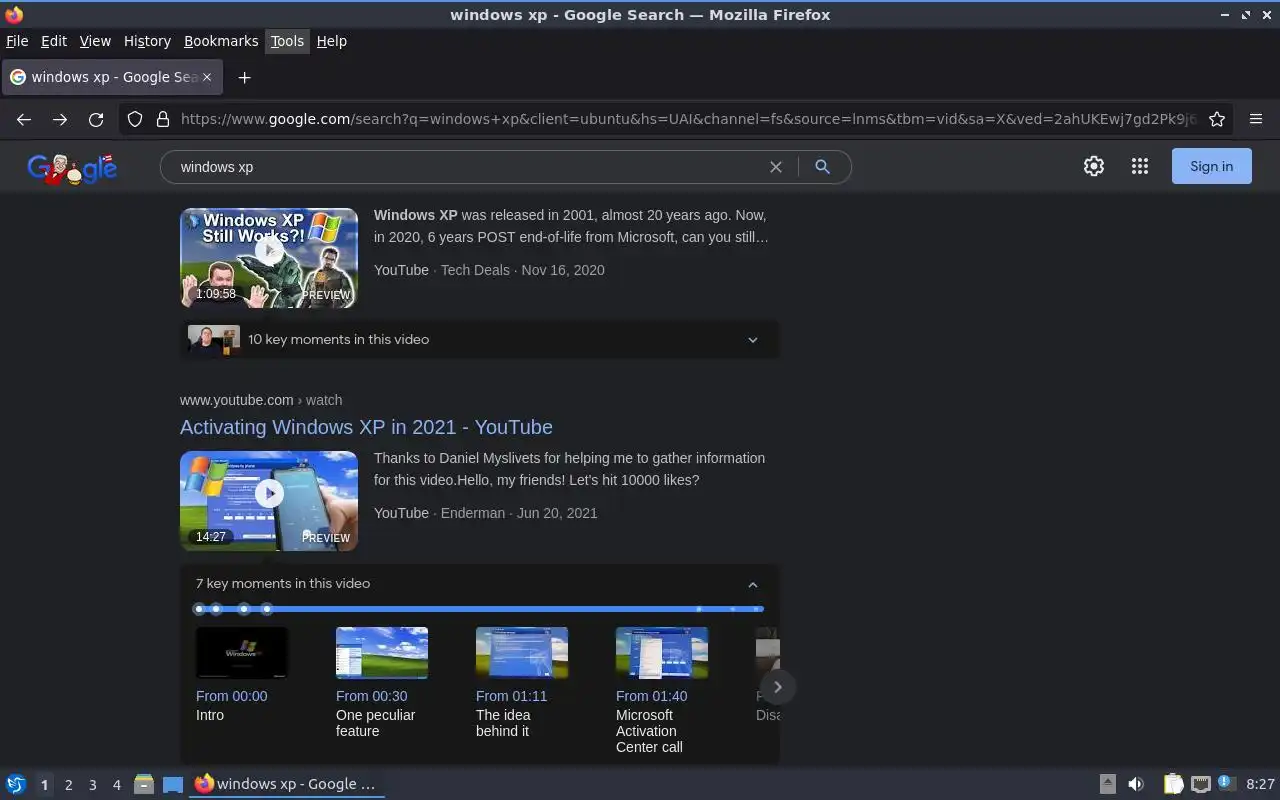
Task: Go forward one page
Action: pyautogui.click(x=60, y=119)
